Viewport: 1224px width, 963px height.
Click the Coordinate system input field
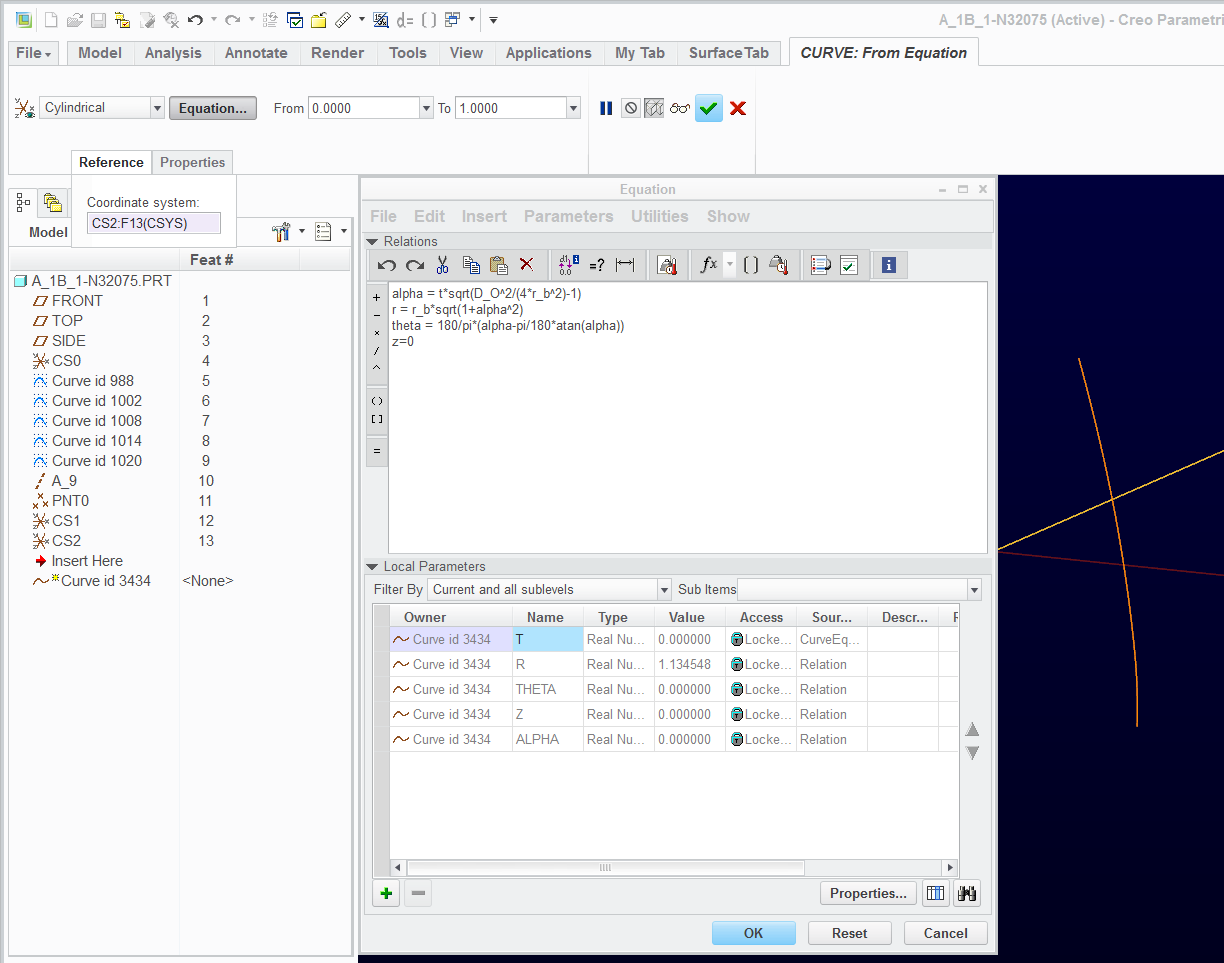pos(153,222)
